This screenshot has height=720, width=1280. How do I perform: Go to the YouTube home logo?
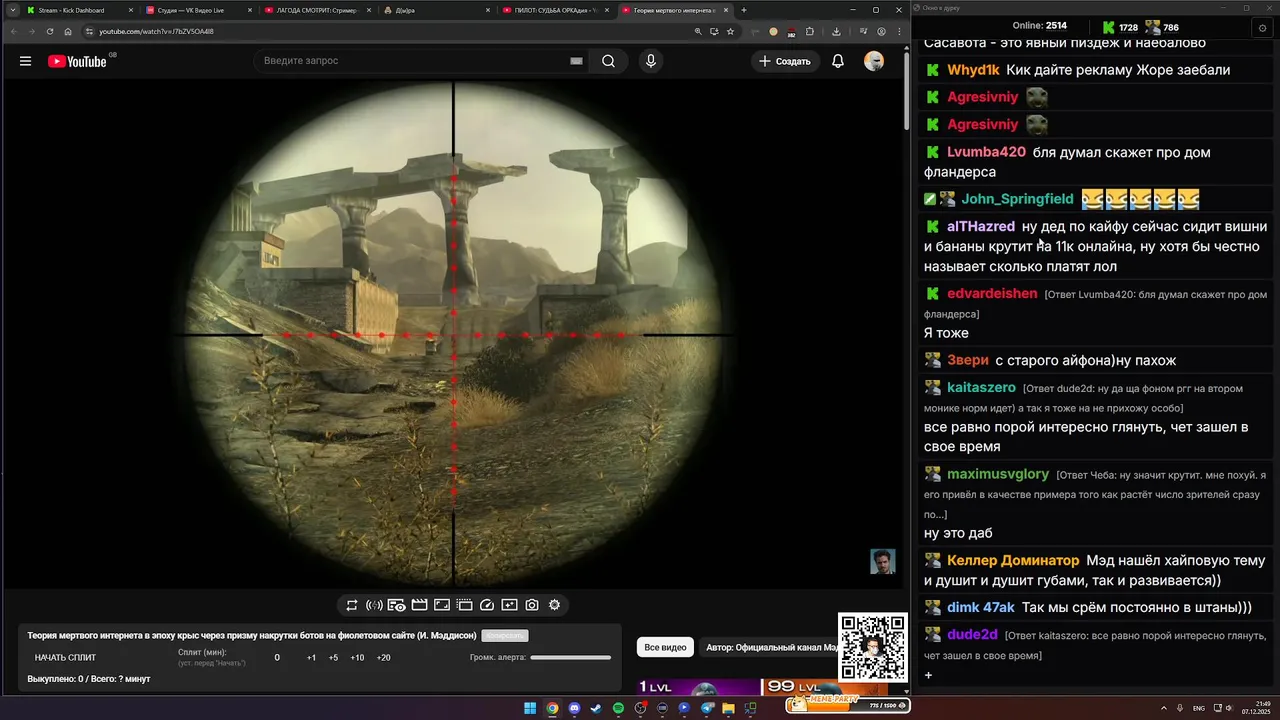click(x=77, y=61)
